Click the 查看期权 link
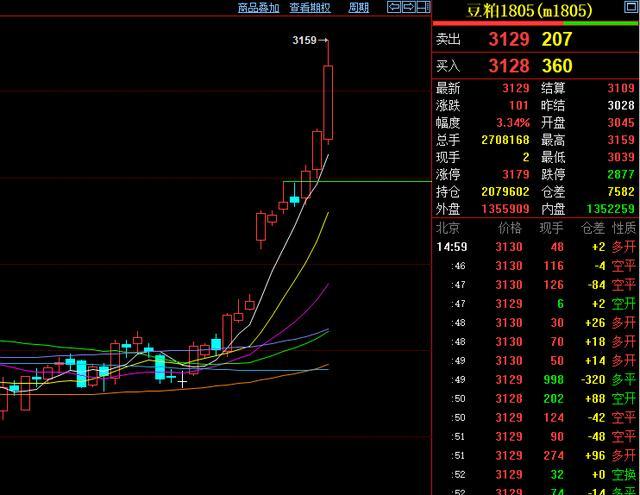This screenshot has height=495, width=640. click(310, 7)
